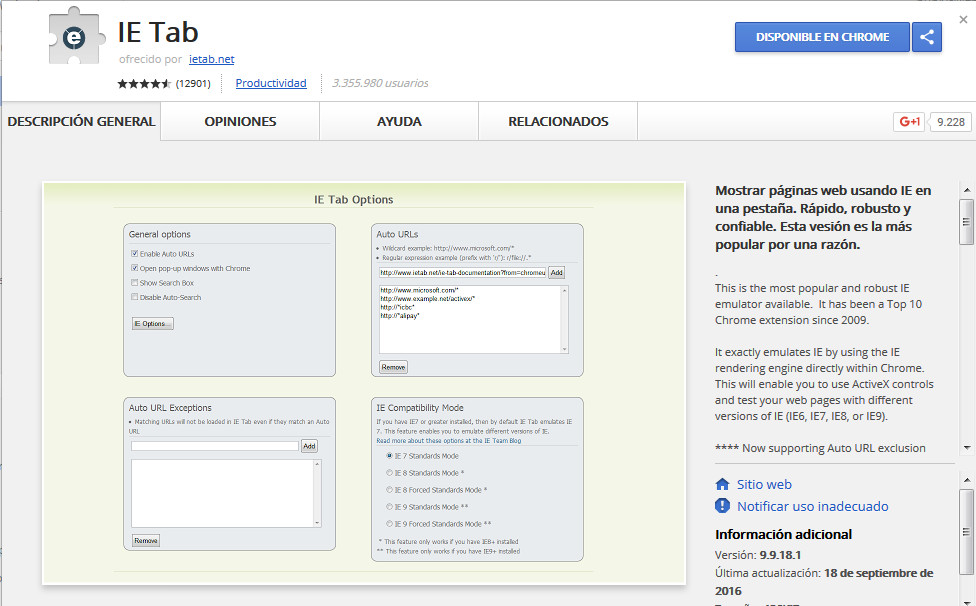Click the star rating icons
976x606 pixels.
tap(144, 83)
